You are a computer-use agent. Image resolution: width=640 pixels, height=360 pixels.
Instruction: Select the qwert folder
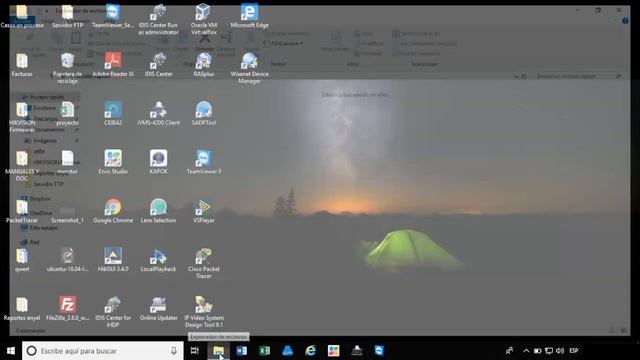[22, 260]
